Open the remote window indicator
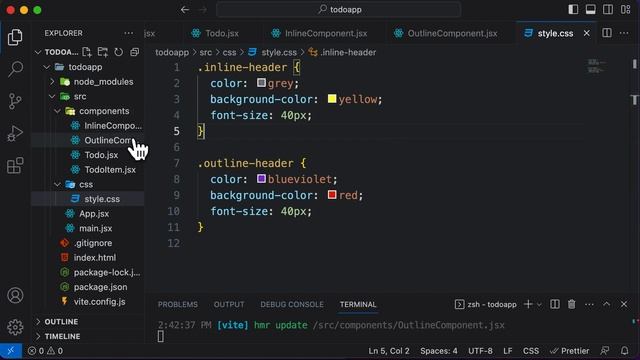640x360 pixels. 11,351
